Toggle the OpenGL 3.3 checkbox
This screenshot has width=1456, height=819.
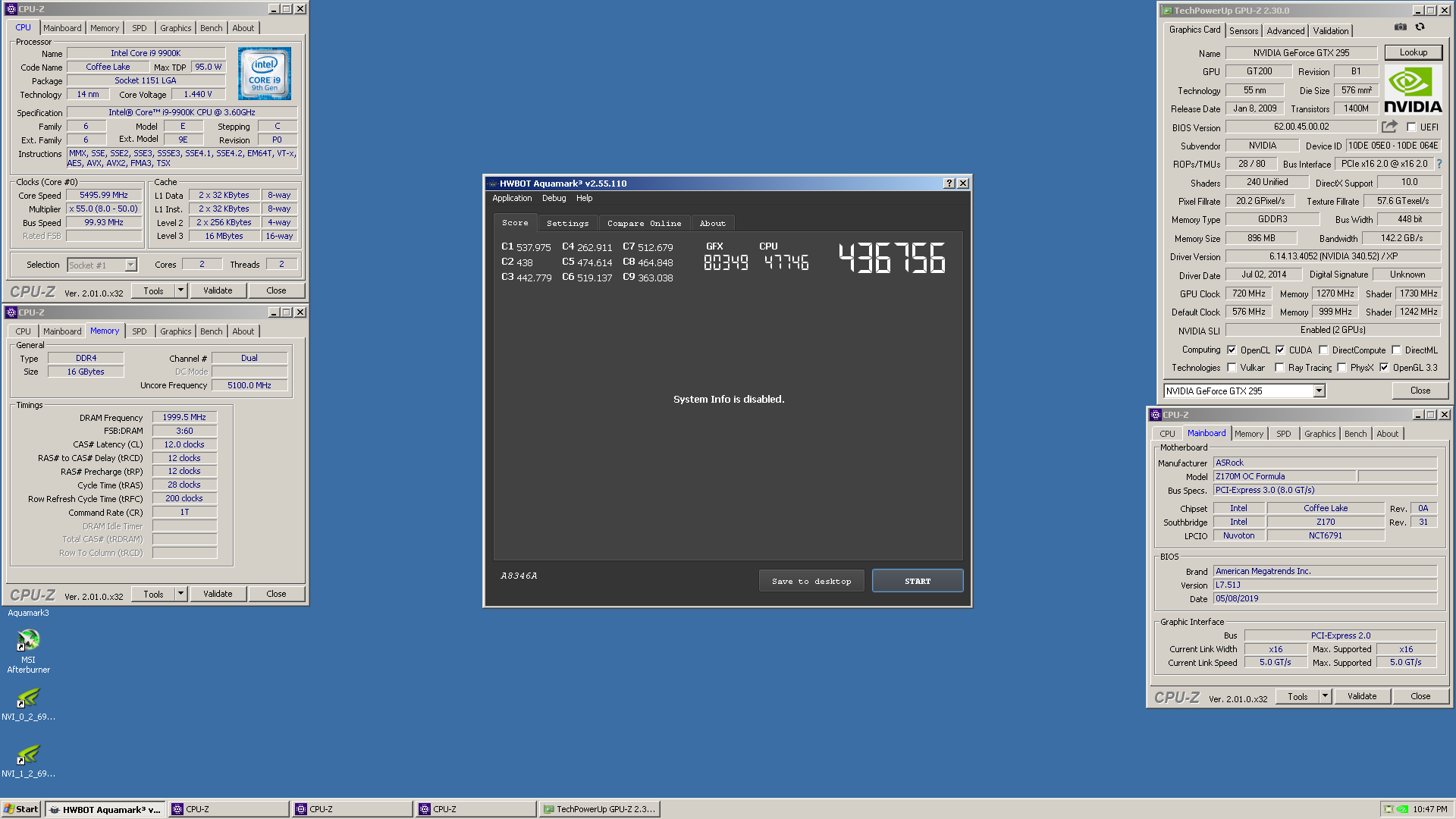[x=1384, y=368]
